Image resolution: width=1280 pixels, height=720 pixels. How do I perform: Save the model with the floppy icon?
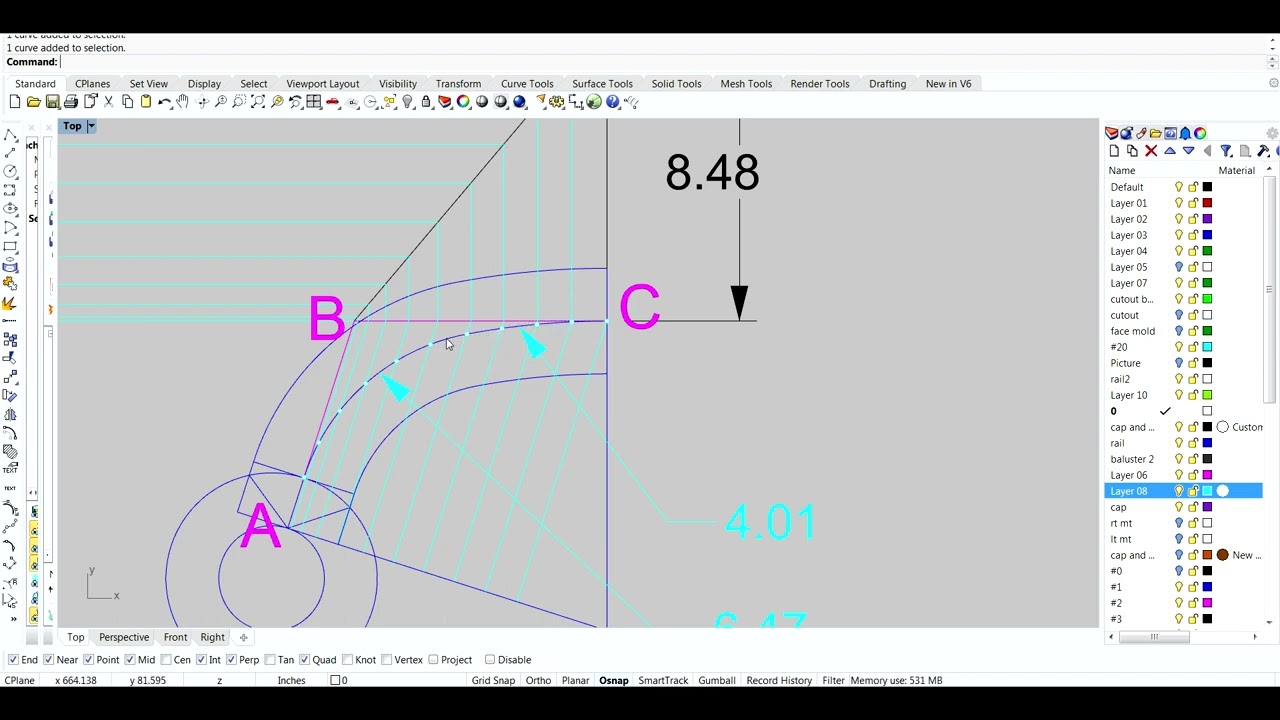click(52, 102)
